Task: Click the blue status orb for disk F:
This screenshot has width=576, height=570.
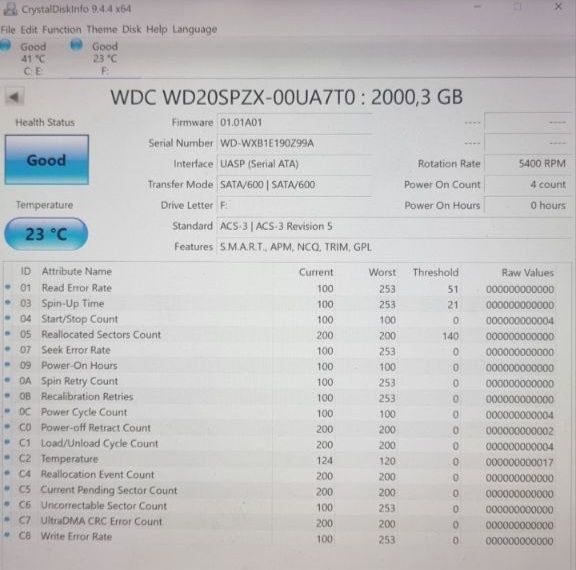Action: [x=76, y=45]
